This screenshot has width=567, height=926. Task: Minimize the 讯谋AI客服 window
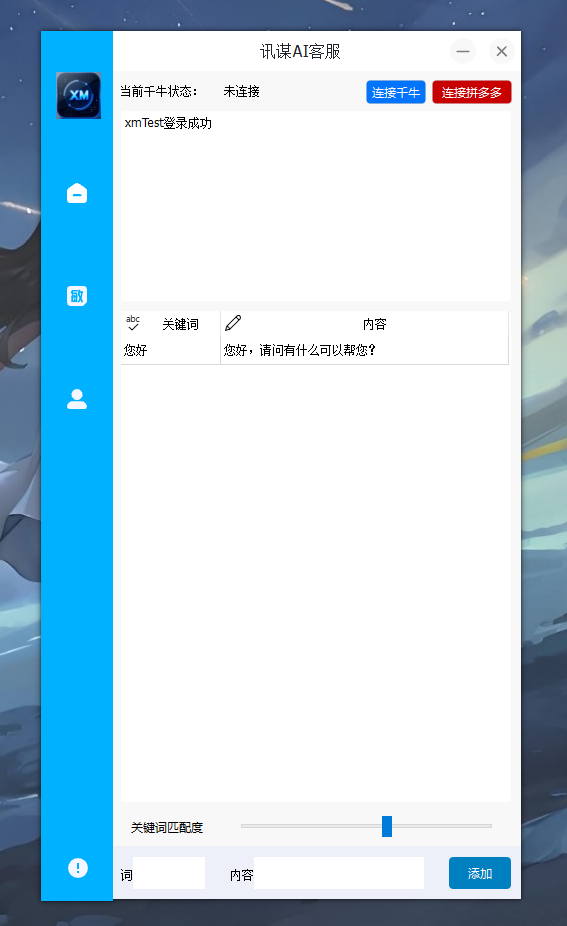(x=463, y=51)
